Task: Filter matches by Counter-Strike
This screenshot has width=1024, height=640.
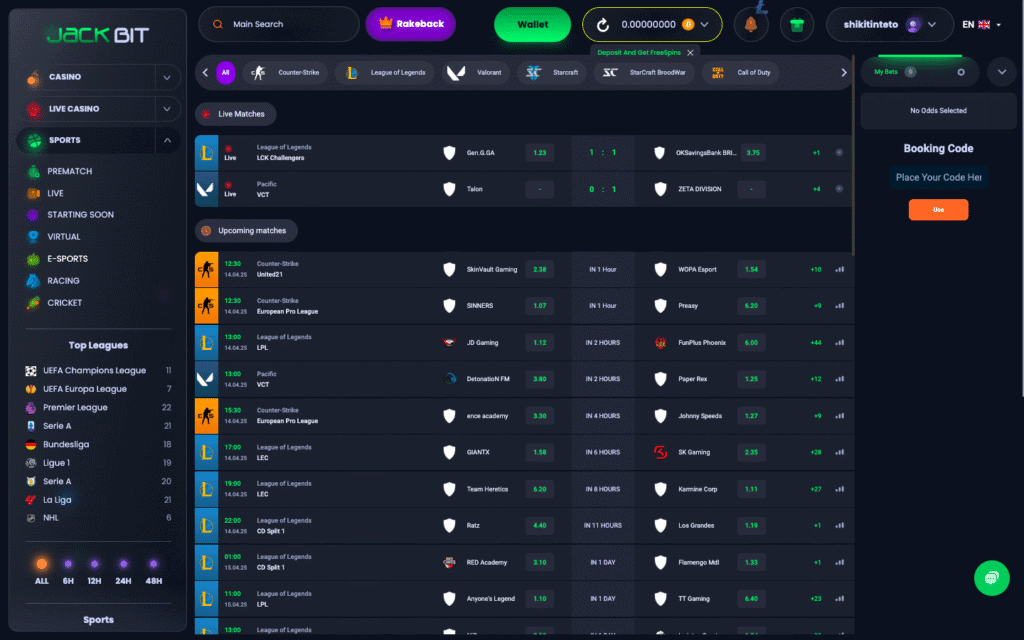Action: 285,72
